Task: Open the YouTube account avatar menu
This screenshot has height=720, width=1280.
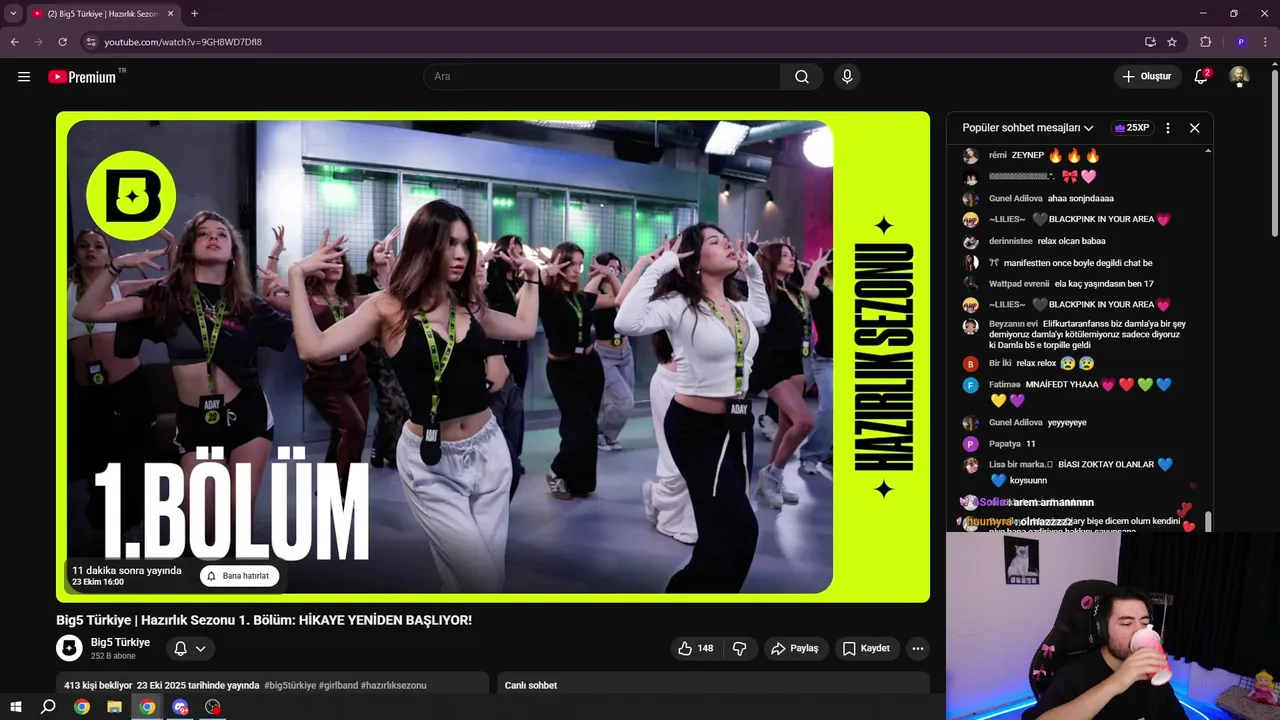Action: (x=1239, y=76)
